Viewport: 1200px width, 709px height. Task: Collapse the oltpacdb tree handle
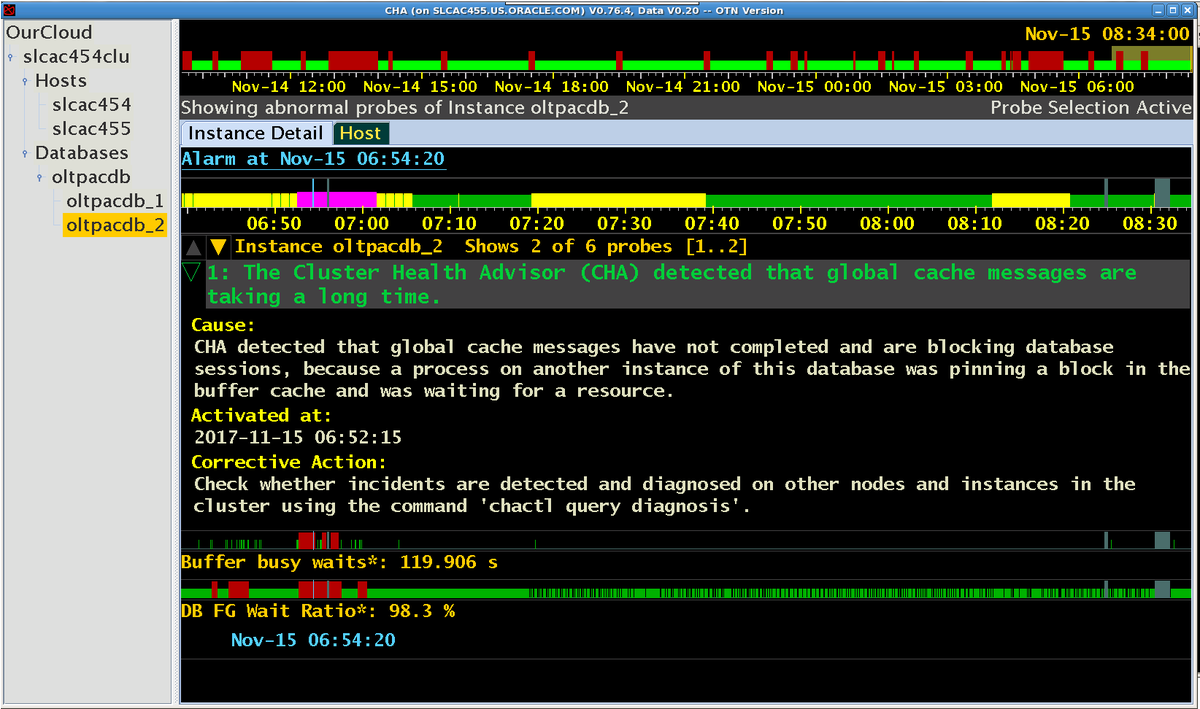click(40, 177)
